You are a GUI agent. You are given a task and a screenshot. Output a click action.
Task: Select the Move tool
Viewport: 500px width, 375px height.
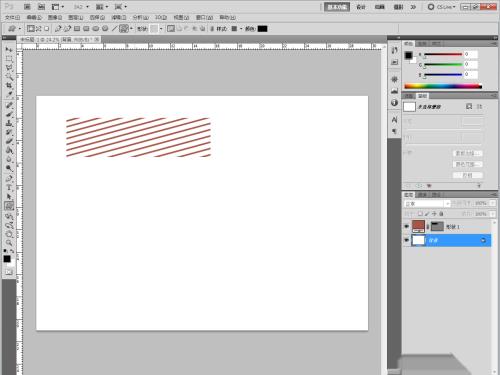pyautogui.click(x=9, y=50)
